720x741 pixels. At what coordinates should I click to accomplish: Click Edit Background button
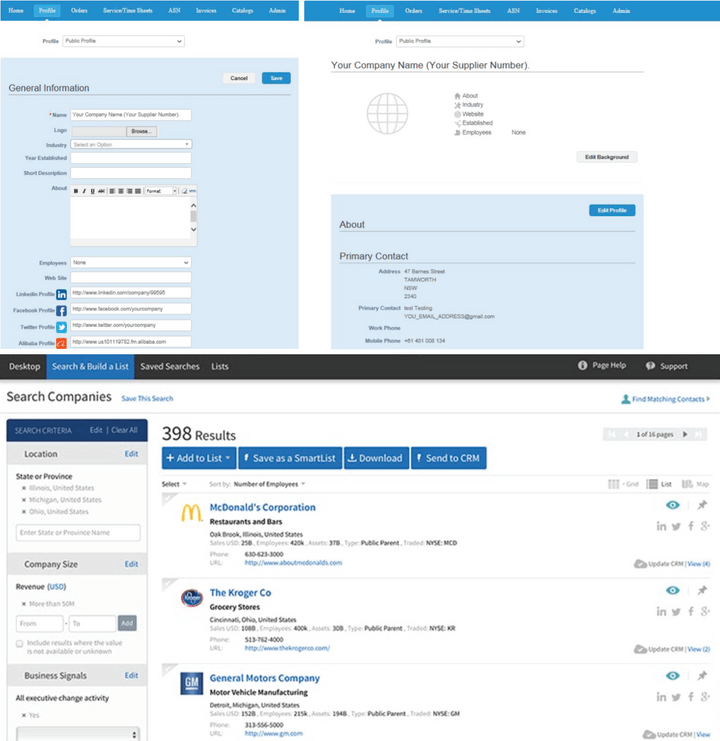(x=607, y=157)
